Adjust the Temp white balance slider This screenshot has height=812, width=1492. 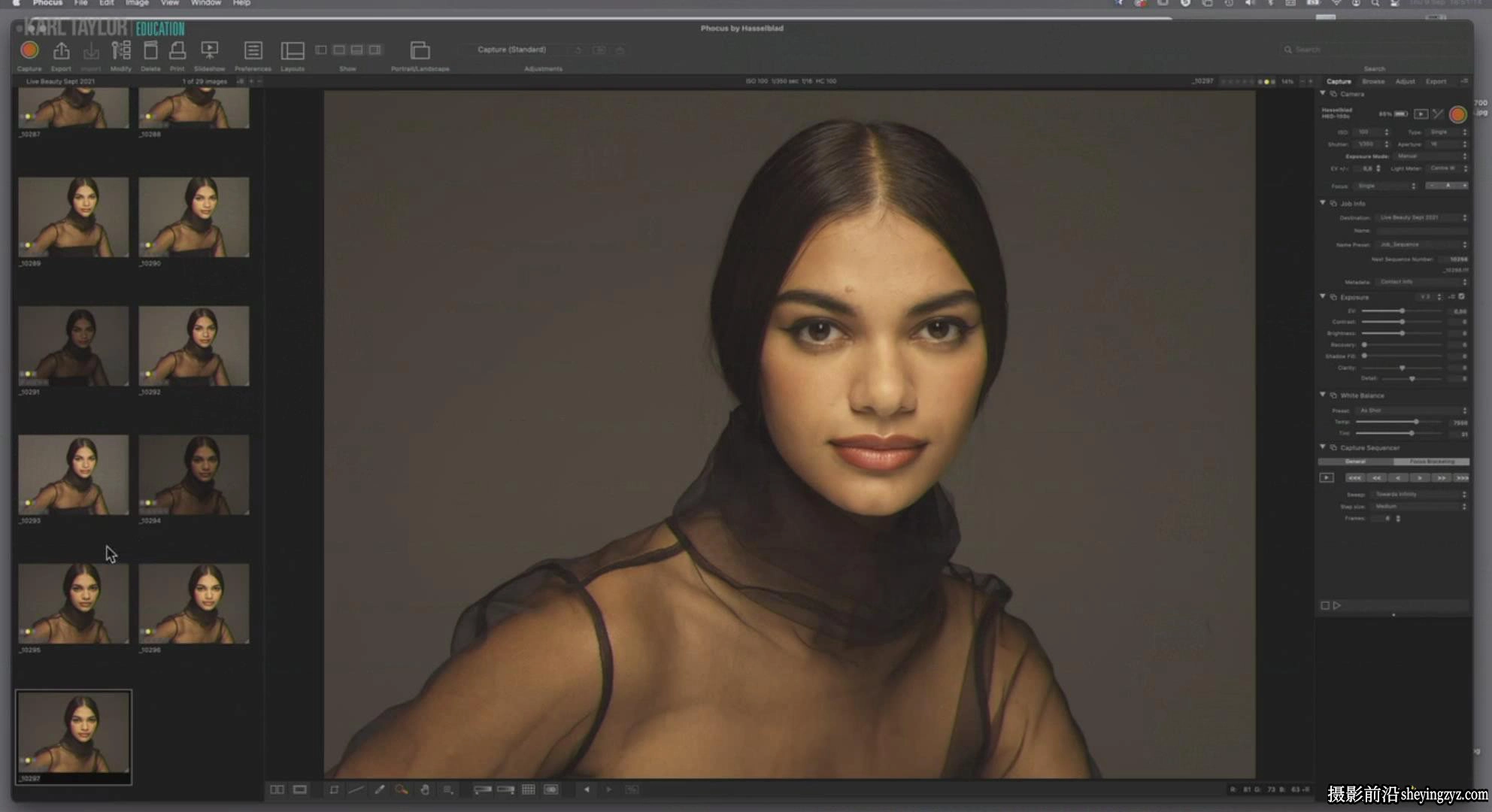pyautogui.click(x=1400, y=422)
